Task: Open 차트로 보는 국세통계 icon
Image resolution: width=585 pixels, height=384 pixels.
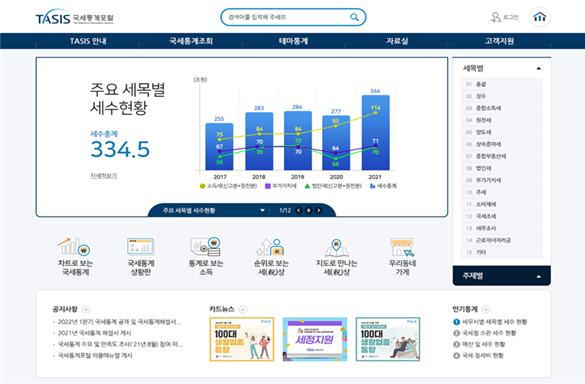Action: (75, 247)
